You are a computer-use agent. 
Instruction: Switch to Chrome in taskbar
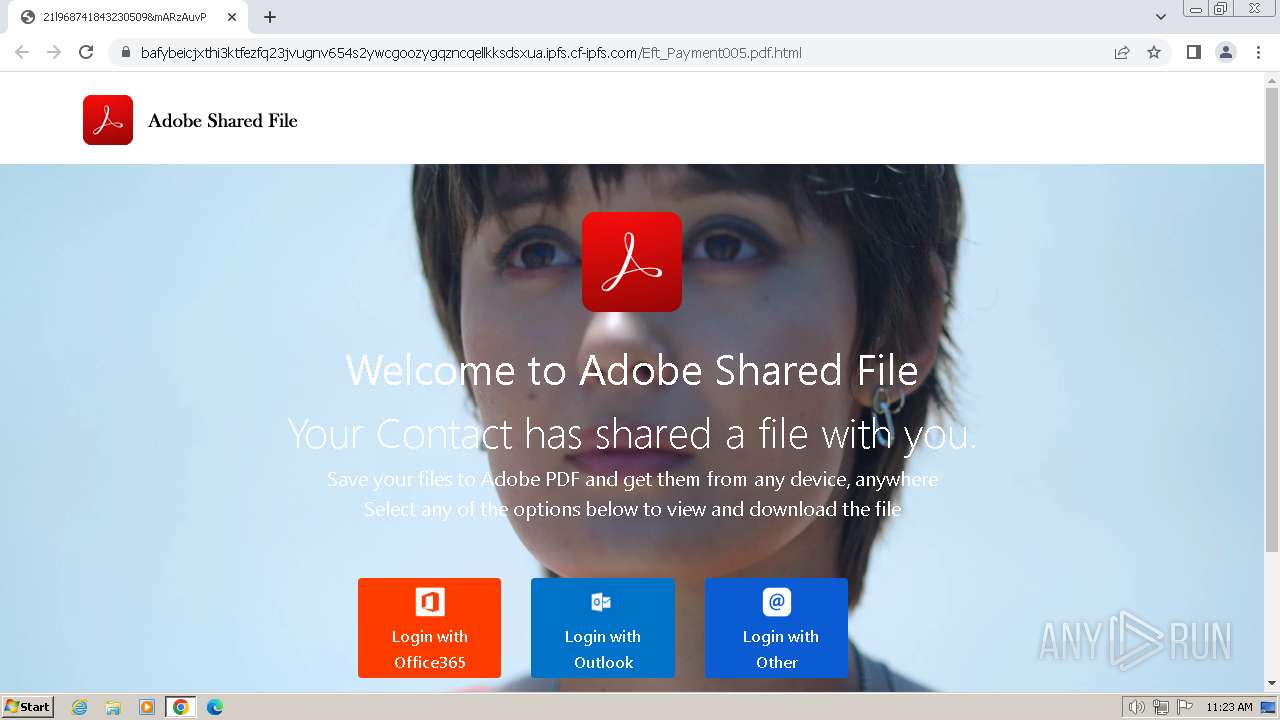tap(181, 707)
